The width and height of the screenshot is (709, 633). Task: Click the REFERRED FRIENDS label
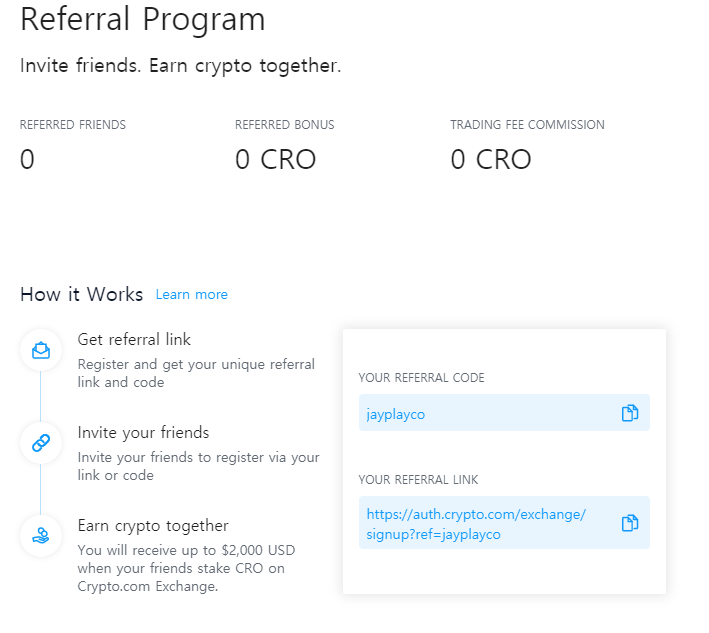[x=73, y=125]
